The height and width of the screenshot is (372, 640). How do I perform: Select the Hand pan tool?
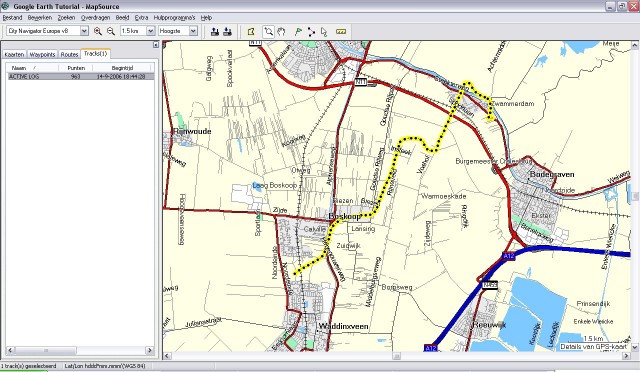pos(281,31)
